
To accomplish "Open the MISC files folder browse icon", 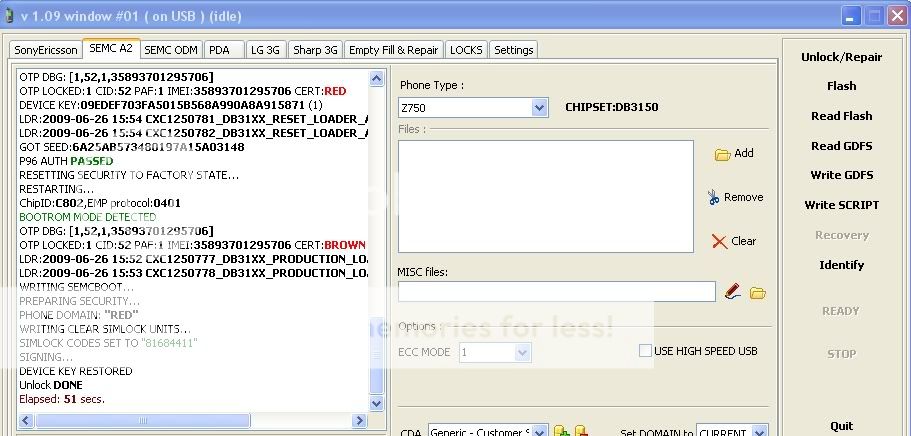I will tap(758, 292).
